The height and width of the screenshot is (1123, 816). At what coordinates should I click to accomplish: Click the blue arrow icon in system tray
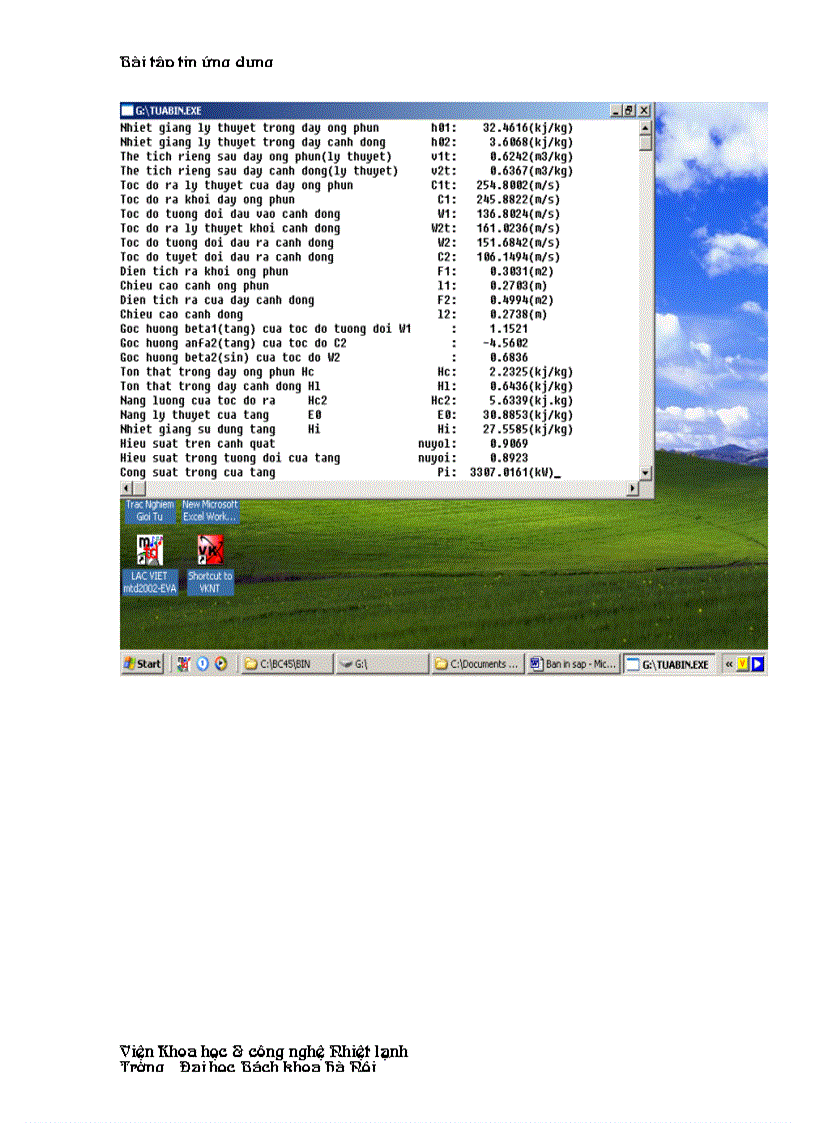758,664
